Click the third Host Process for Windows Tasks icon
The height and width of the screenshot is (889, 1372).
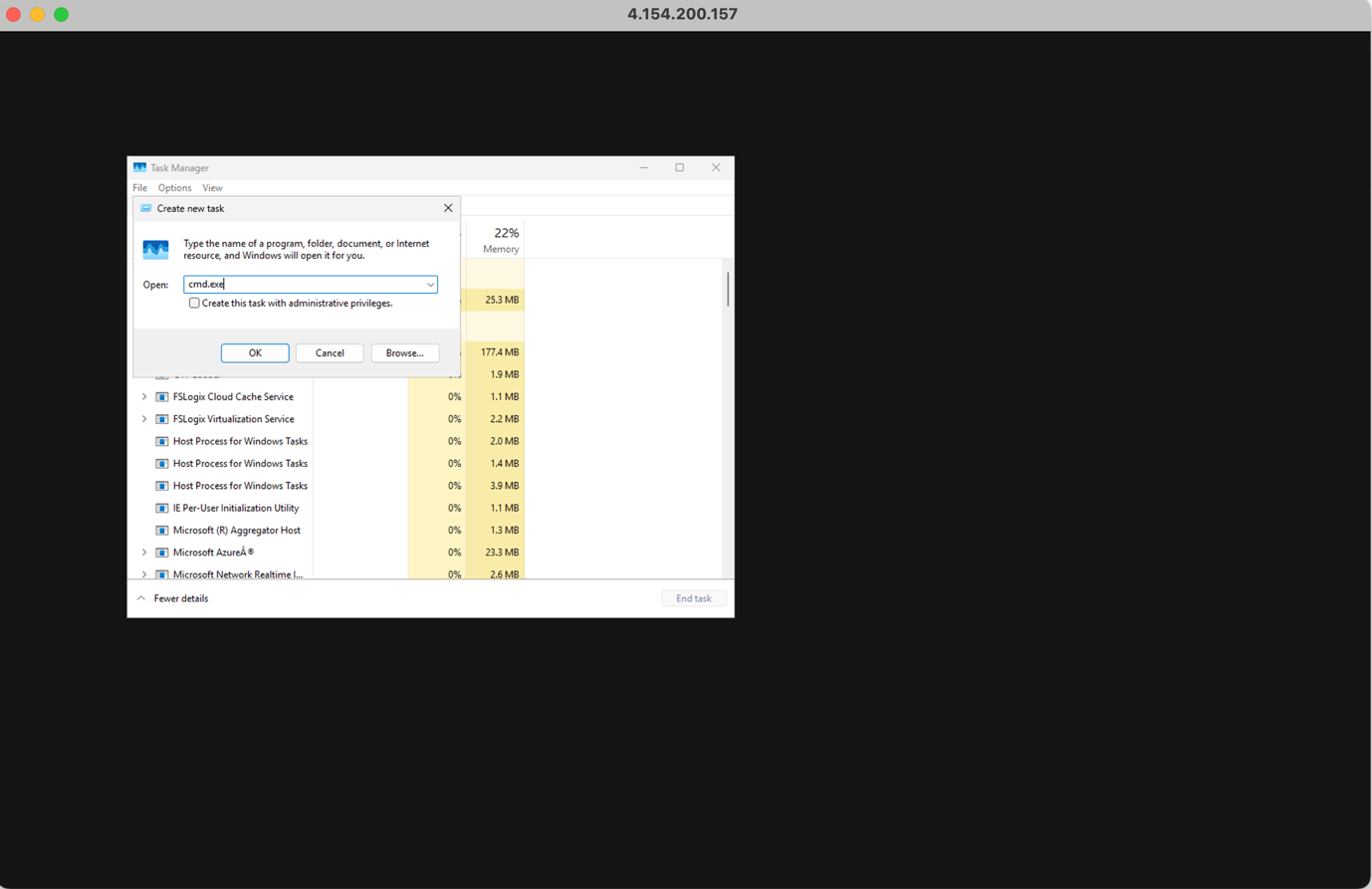tap(161, 485)
